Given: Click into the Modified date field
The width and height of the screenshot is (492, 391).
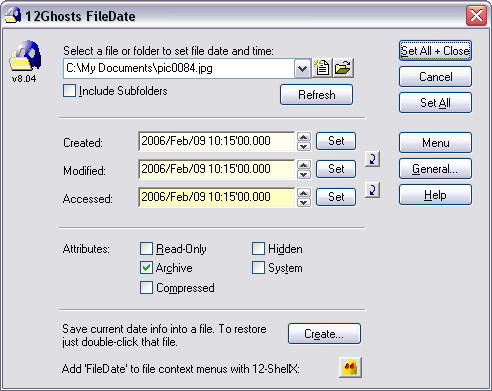Looking at the screenshot, I should pos(217,169).
